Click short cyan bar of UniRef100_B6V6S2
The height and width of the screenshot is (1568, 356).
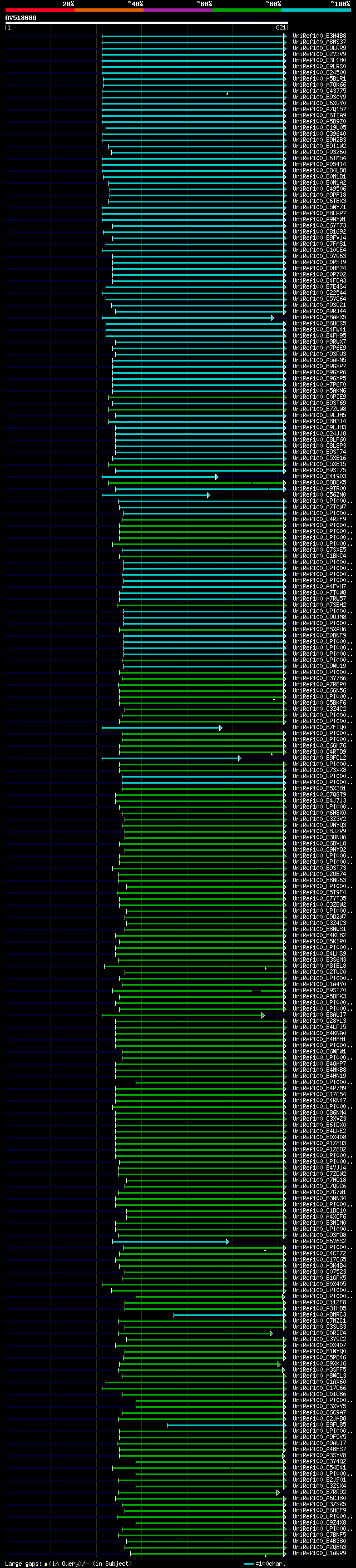[x=170, y=1241]
